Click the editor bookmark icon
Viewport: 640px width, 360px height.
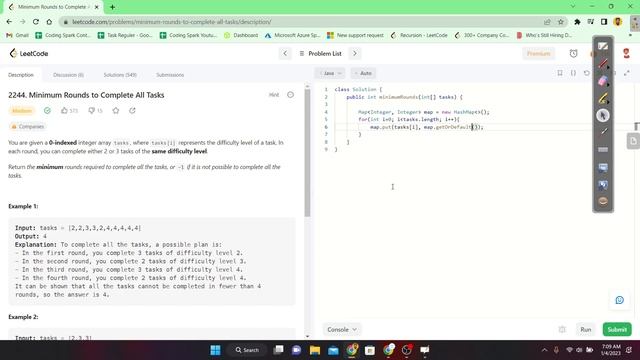pos(560,73)
